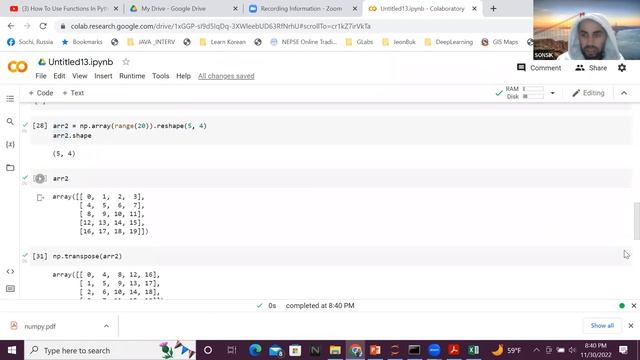Open the DeepLearning bookmark folder
The width and height of the screenshot is (640, 360).
click(449, 42)
